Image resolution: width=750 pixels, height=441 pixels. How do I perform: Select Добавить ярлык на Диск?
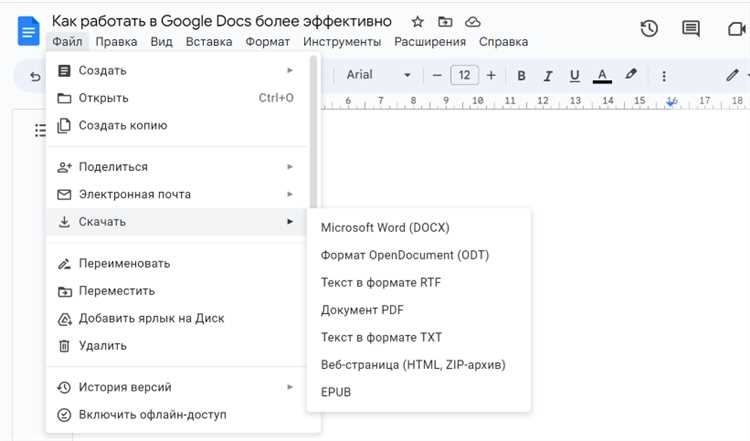[x=176, y=319]
